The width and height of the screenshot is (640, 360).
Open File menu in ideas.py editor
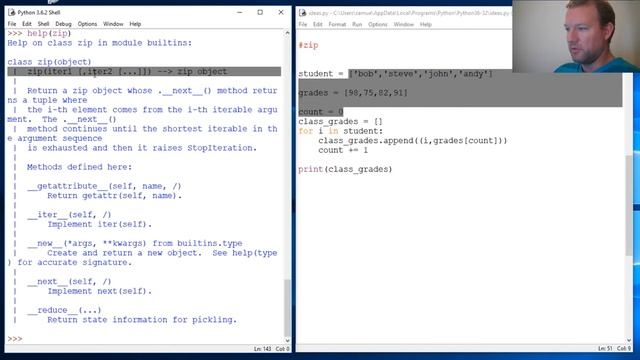click(x=302, y=24)
